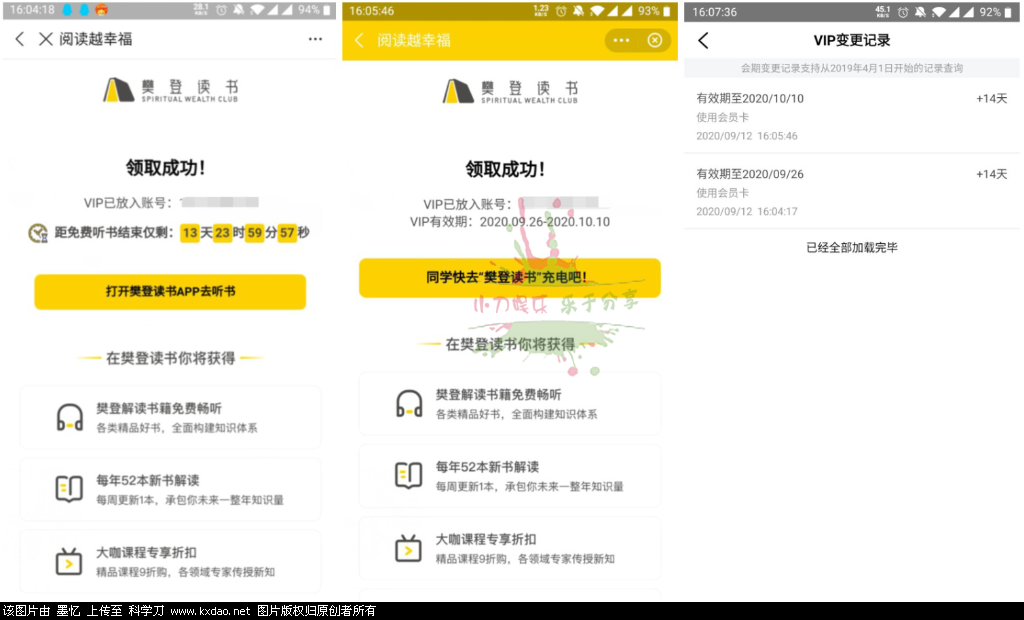
Task: Click the 阅读越幸福 title in the left screen
Action: [x=96, y=39]
